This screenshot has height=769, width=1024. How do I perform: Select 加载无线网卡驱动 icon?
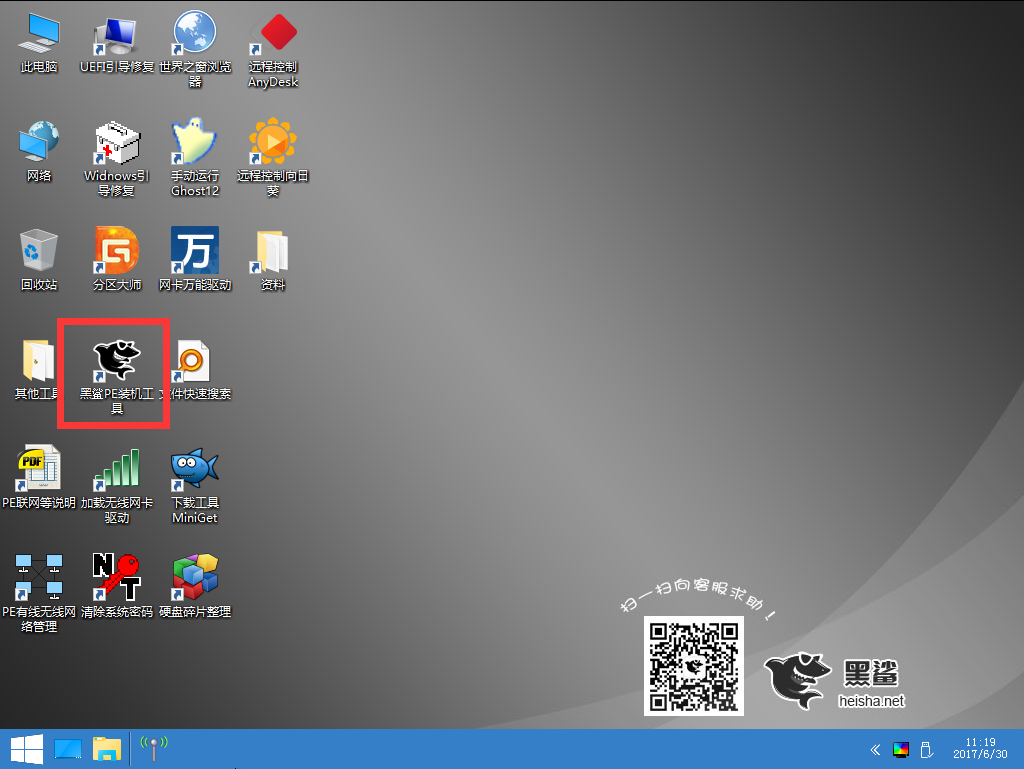click(x=117, y=486)
